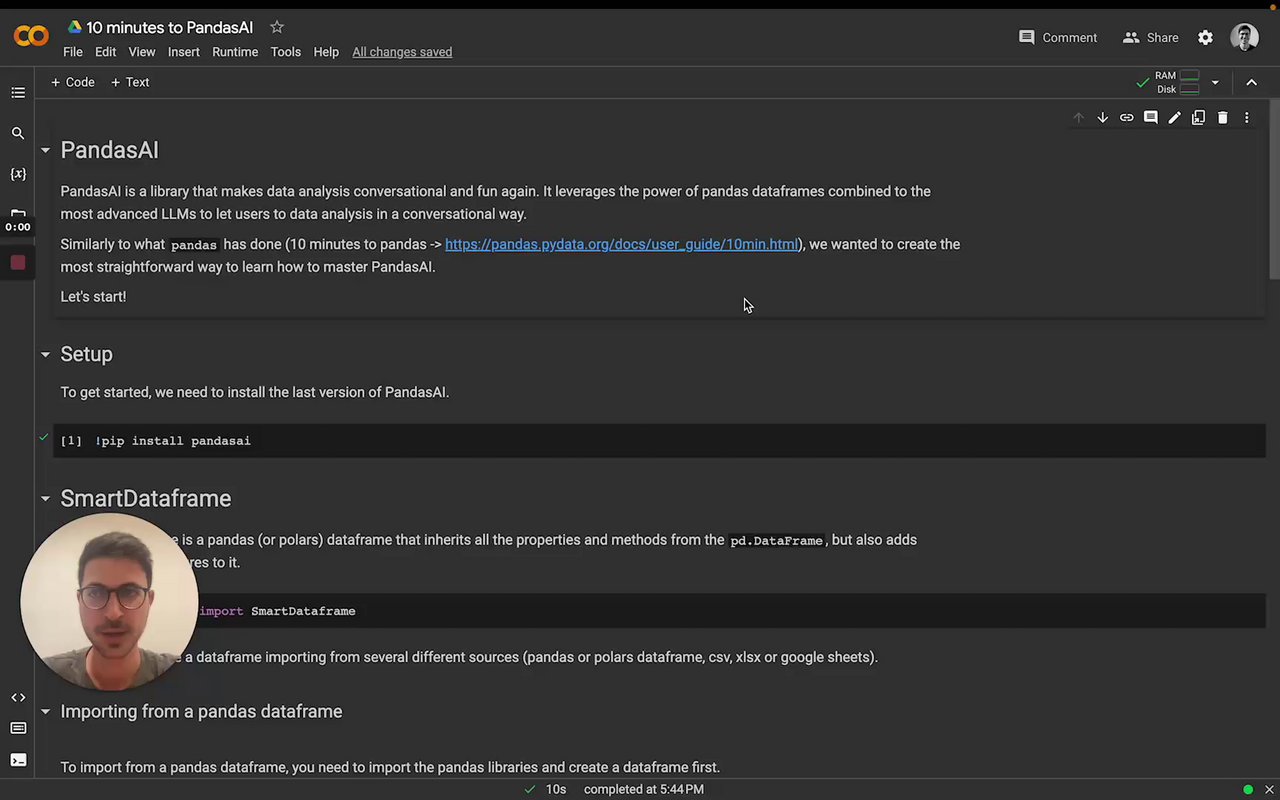Click the vertical page scrollbar

click(x=1273, y=190)
